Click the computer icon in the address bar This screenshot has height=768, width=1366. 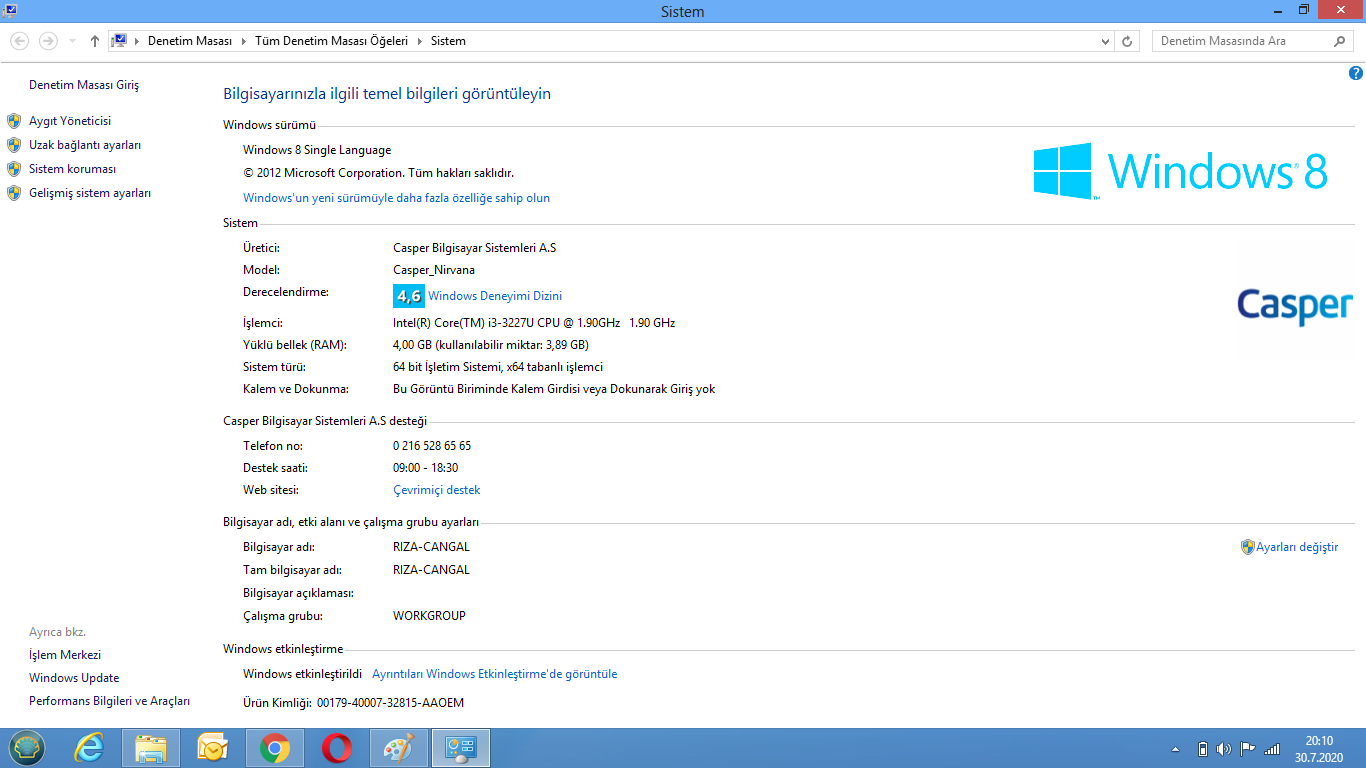click(x=119, y=41)
